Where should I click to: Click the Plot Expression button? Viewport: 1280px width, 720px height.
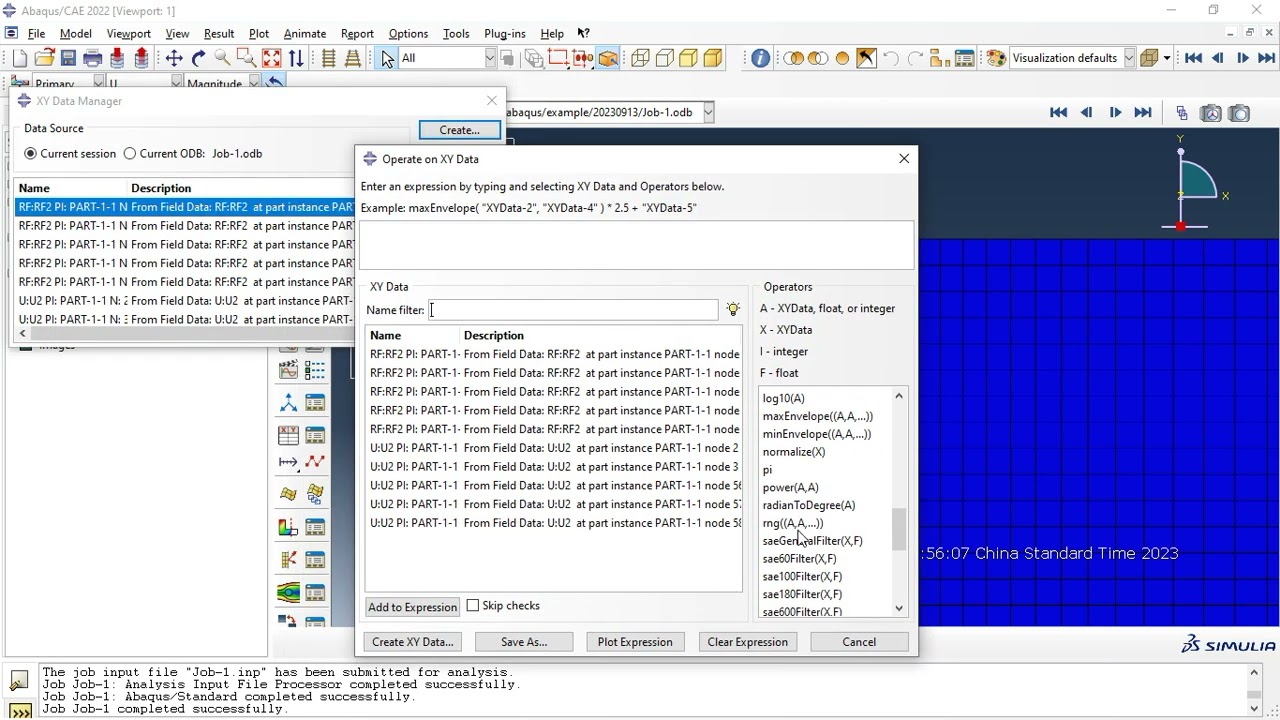click(x=635, y=642)
